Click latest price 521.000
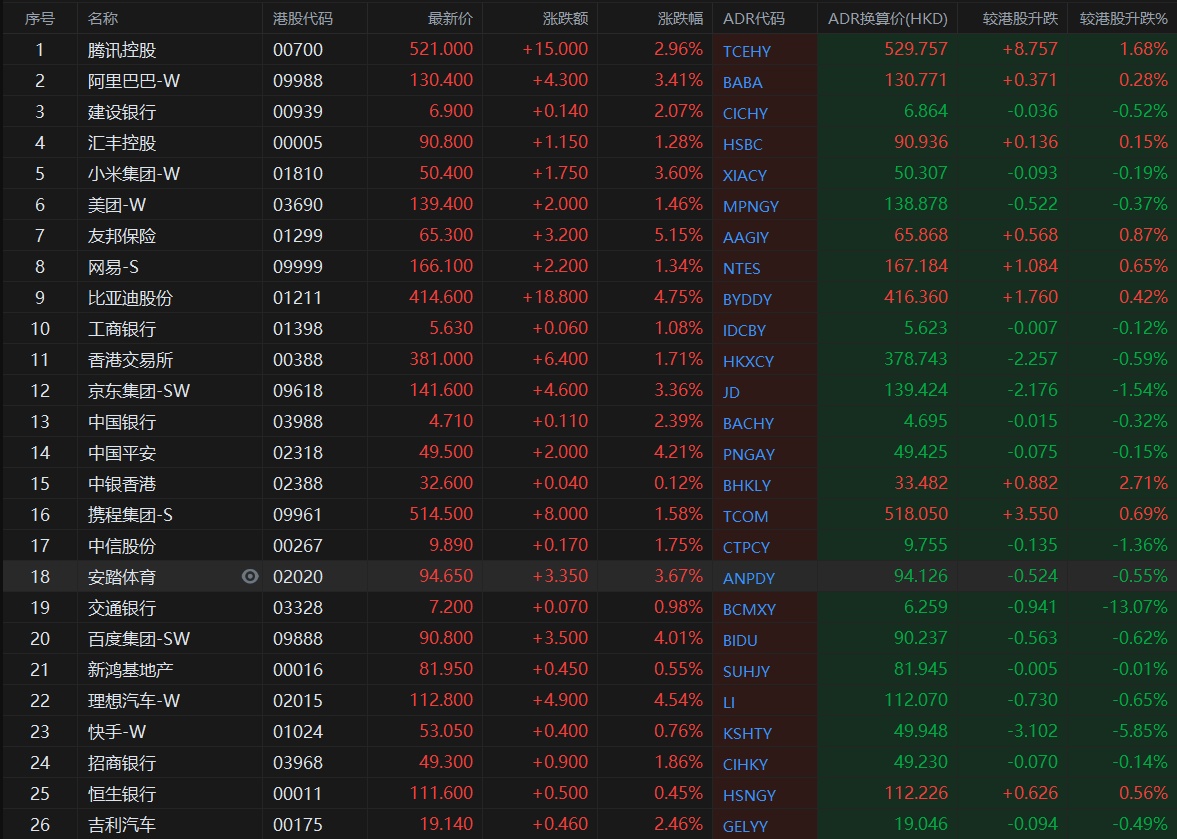This screenshot has height=839, width=1177. (441, 49)
